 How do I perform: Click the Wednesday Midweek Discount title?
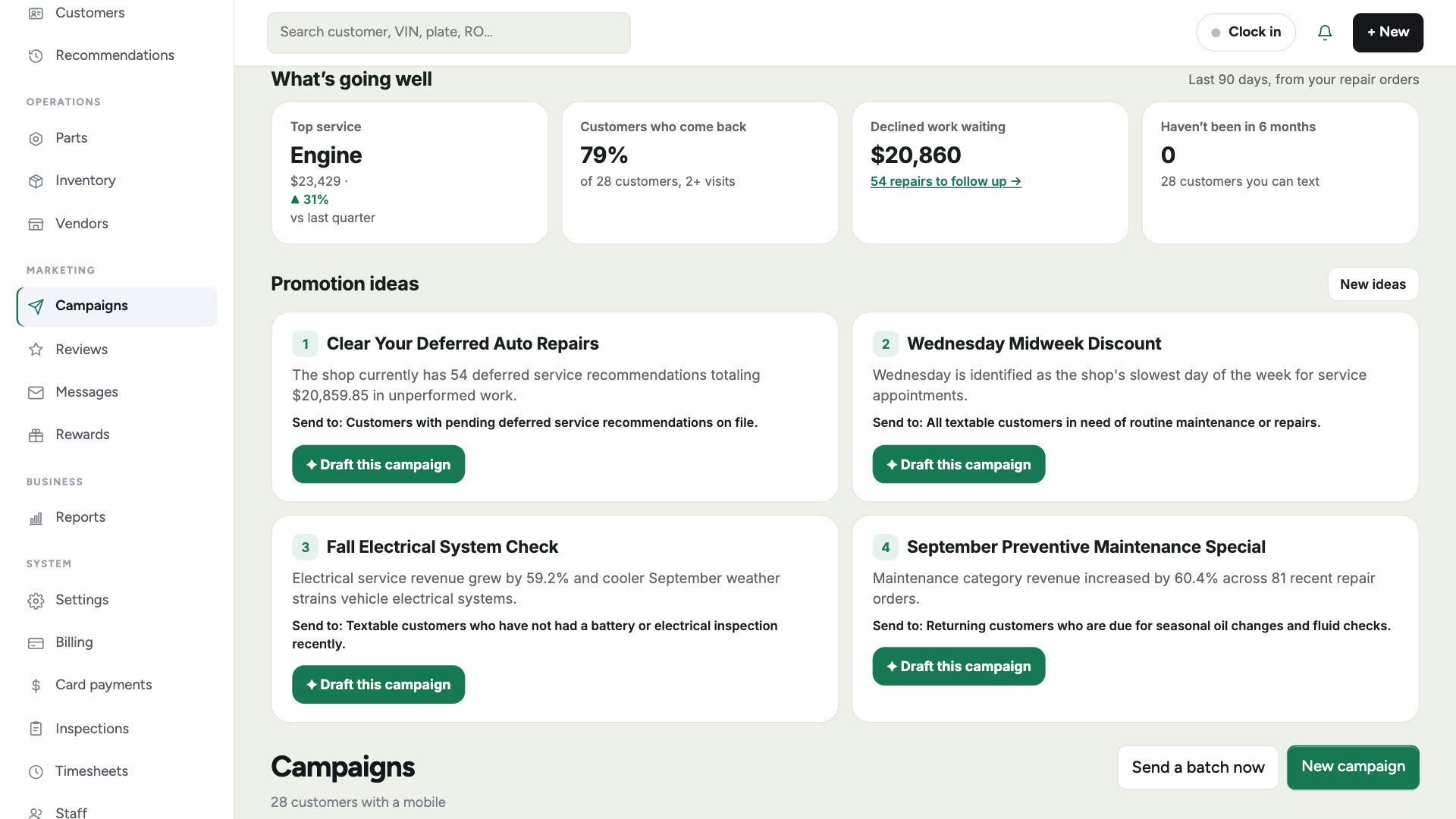(x=1034, y=344)
